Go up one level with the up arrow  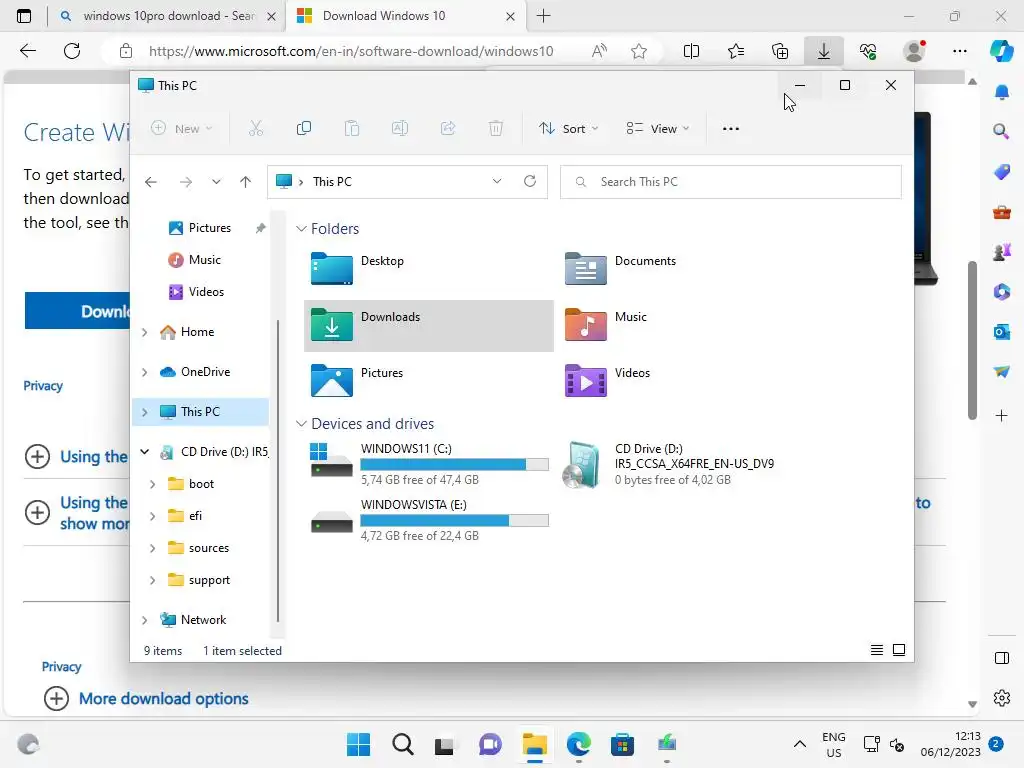246,182
